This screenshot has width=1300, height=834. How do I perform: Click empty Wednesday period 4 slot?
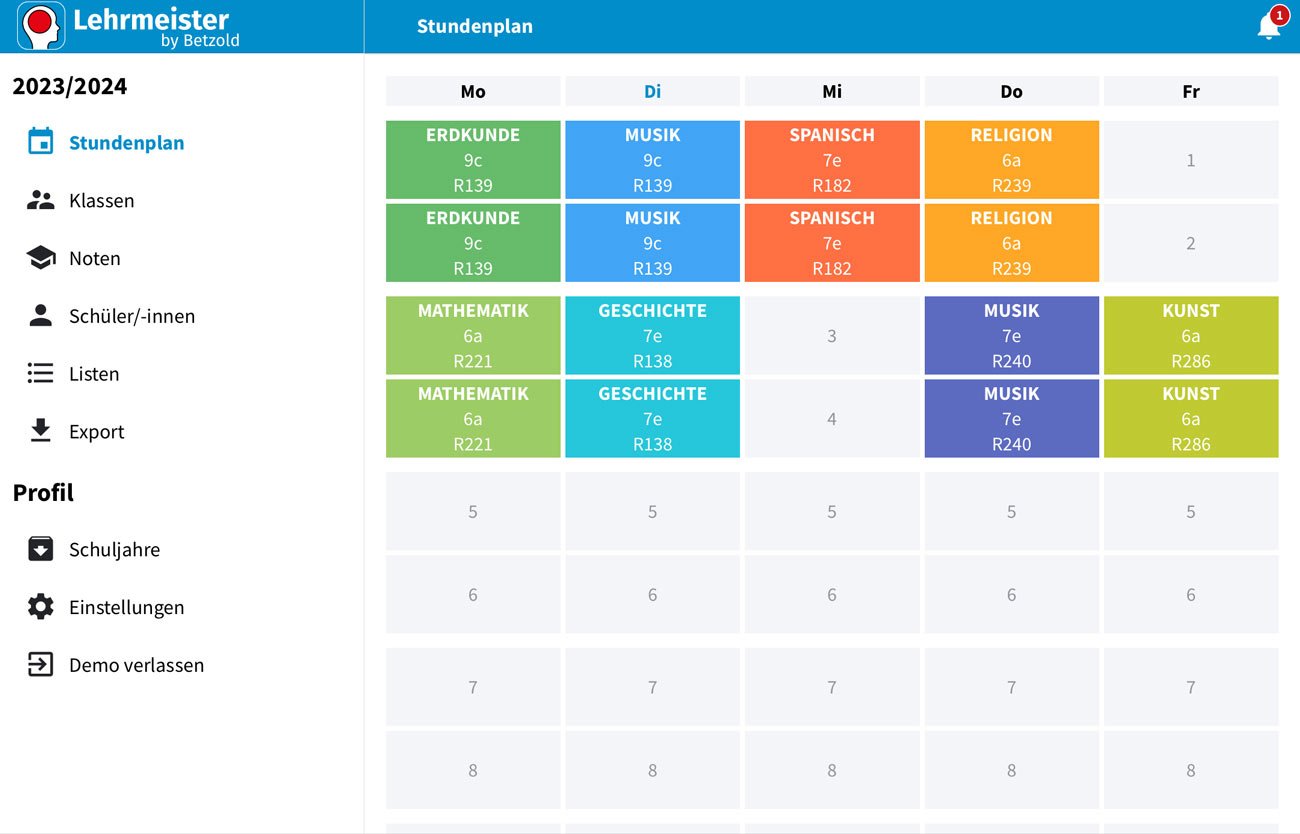click(x=832, y=419)
